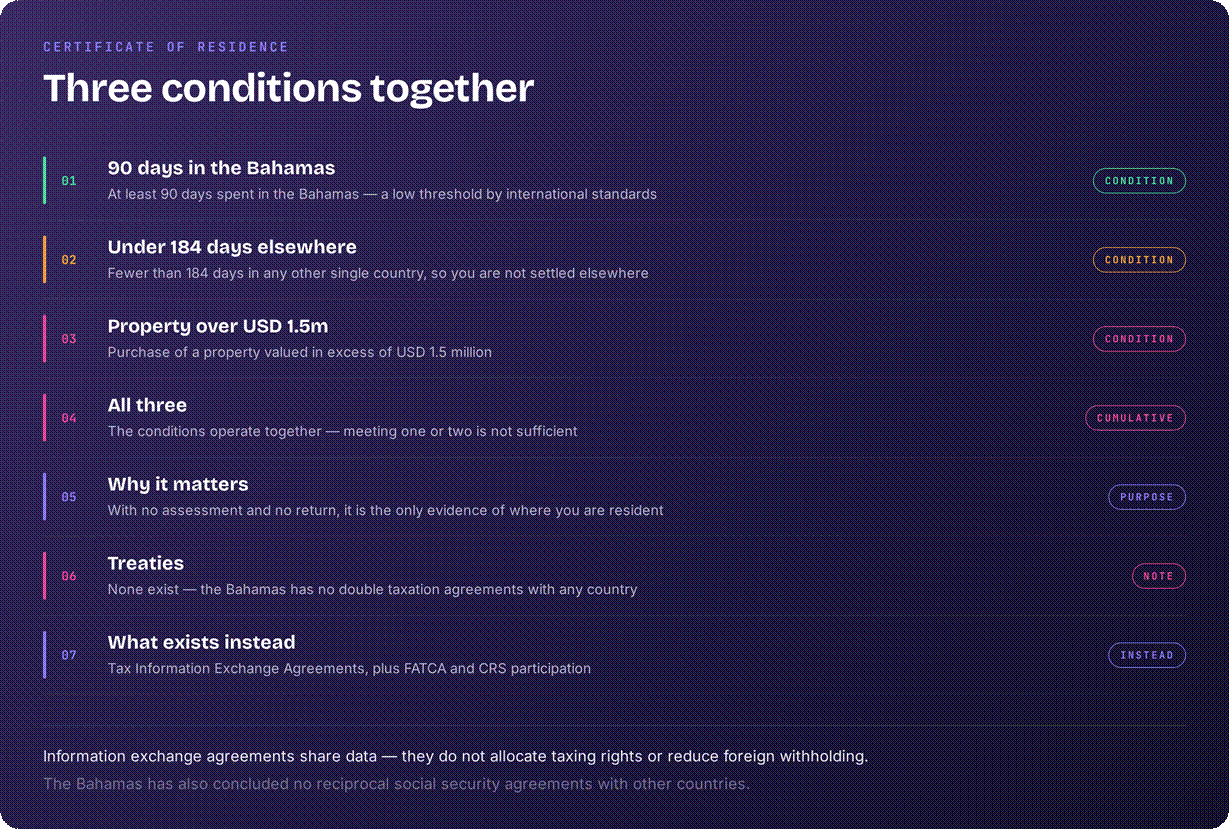
Task: Click the pink CONDITION badge for property
Action: pos(1139,339)
